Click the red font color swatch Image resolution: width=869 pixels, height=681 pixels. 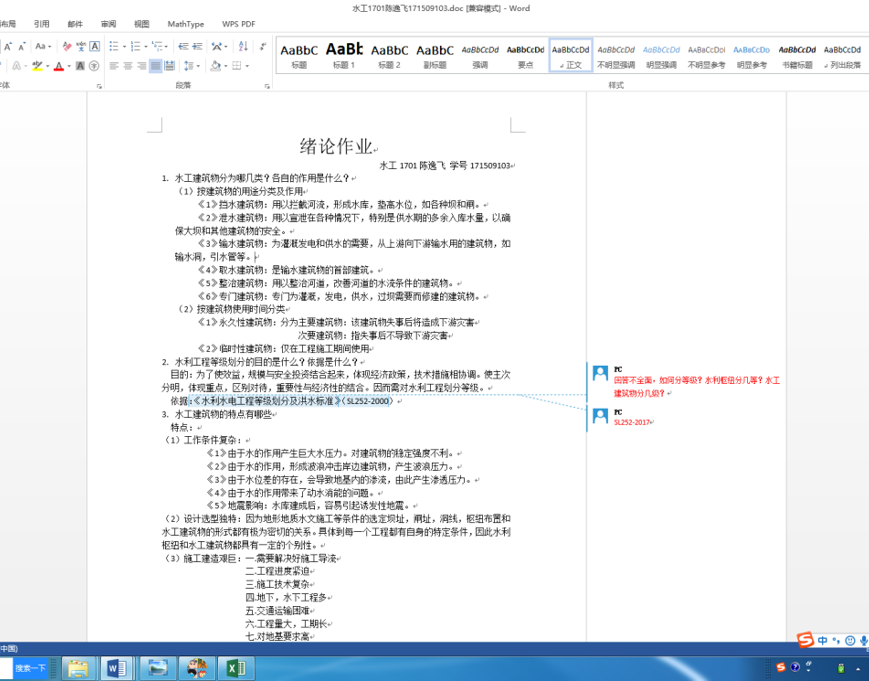click(x=59, y=67)
